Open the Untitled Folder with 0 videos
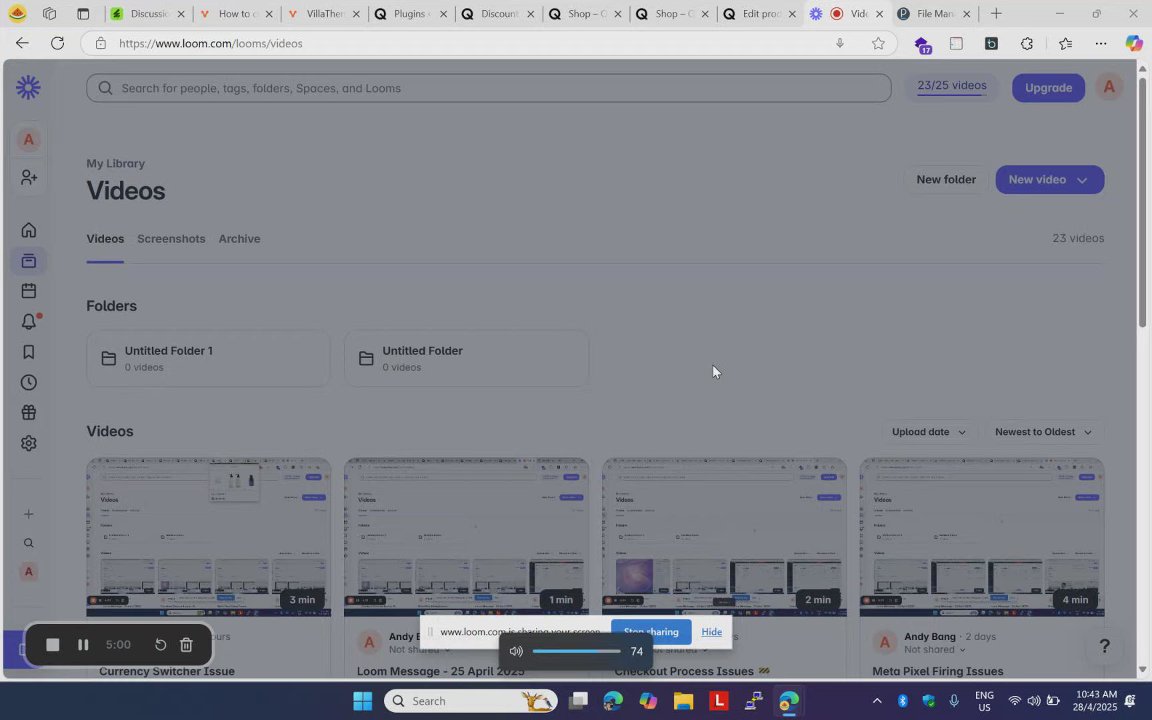Image resolution: width=1152 pixels, height=720 pixels. 466,359
